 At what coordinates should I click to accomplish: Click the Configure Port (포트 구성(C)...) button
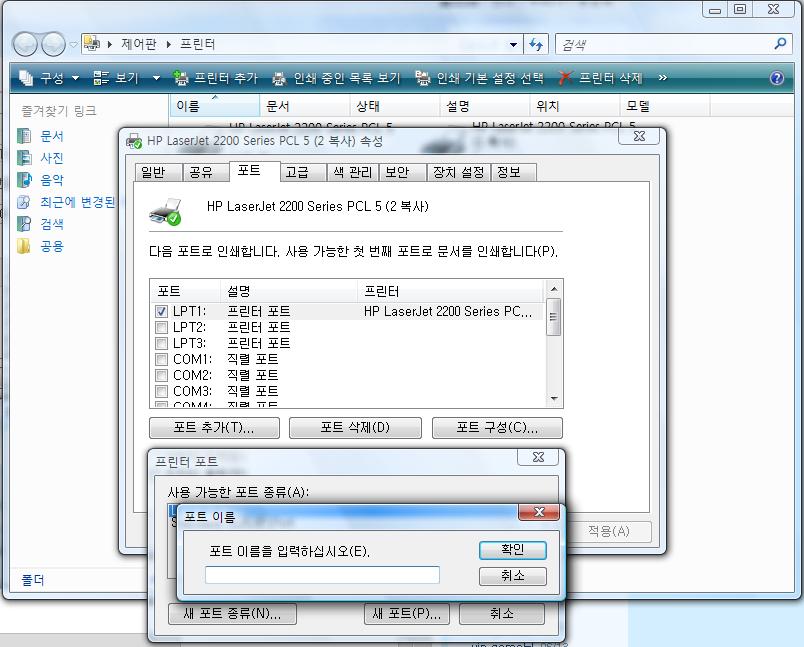pyautogui.click(x=497, y=428)
